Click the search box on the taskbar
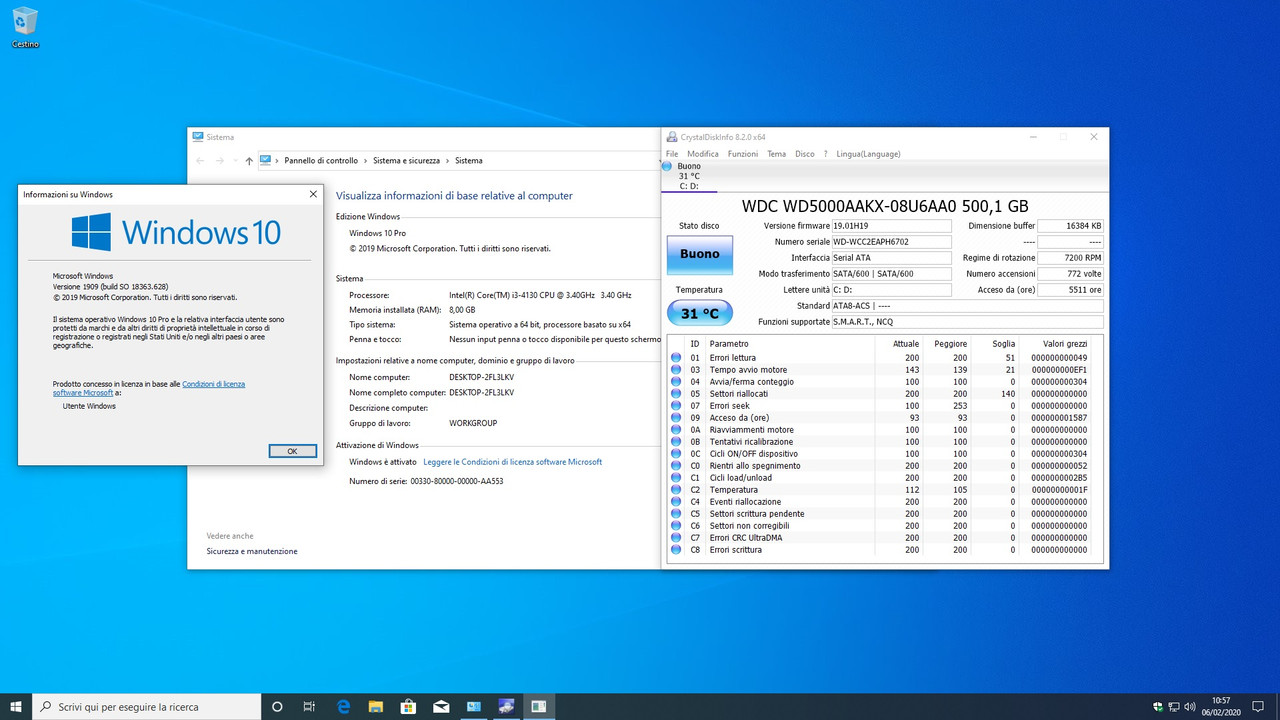The image size is (1280, 720). 146,706
